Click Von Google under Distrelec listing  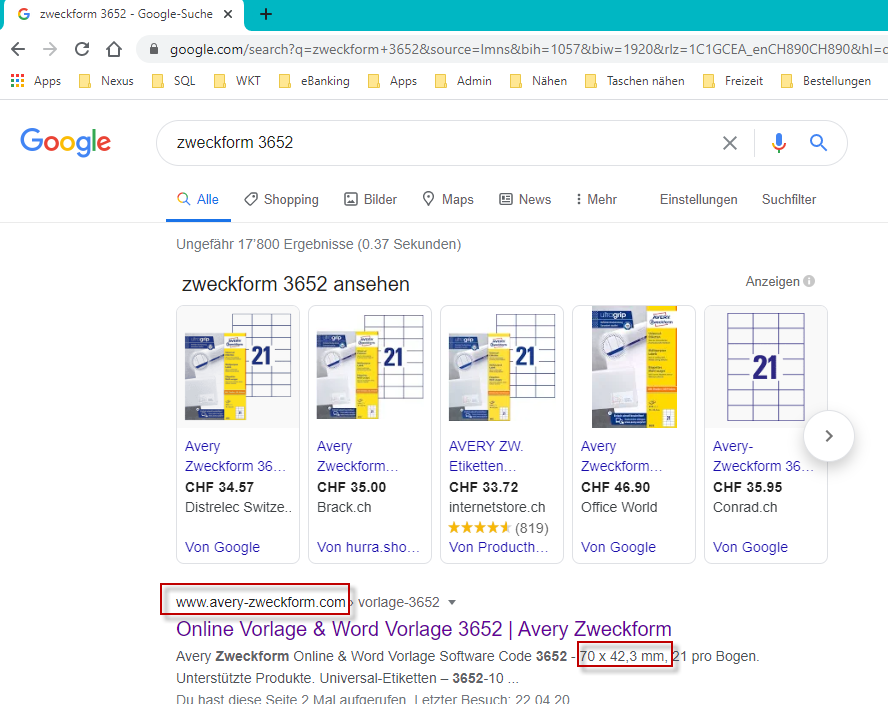pos(222,547)
